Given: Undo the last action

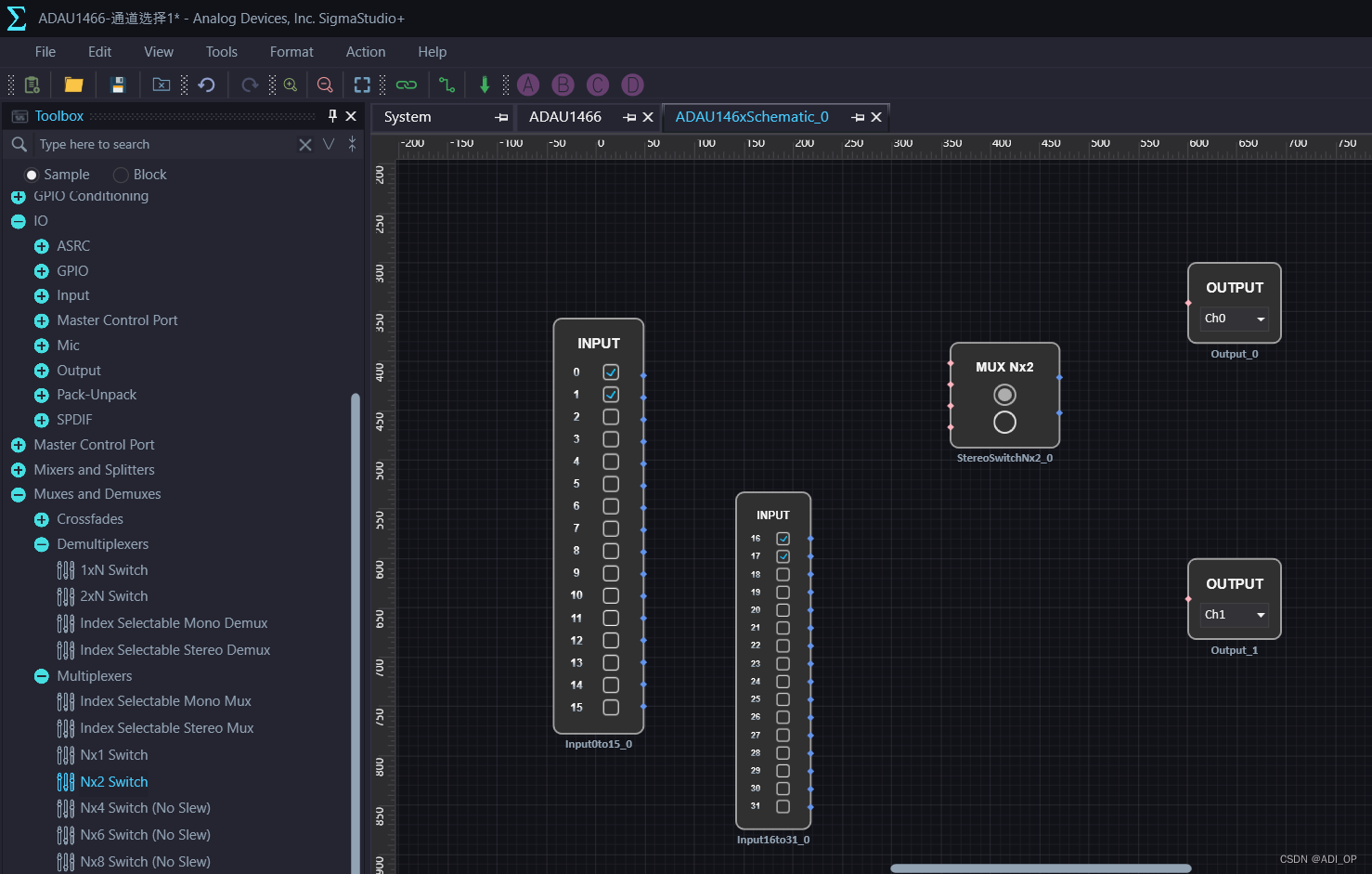Looking at the screenshot, I should tap(206, 85).
